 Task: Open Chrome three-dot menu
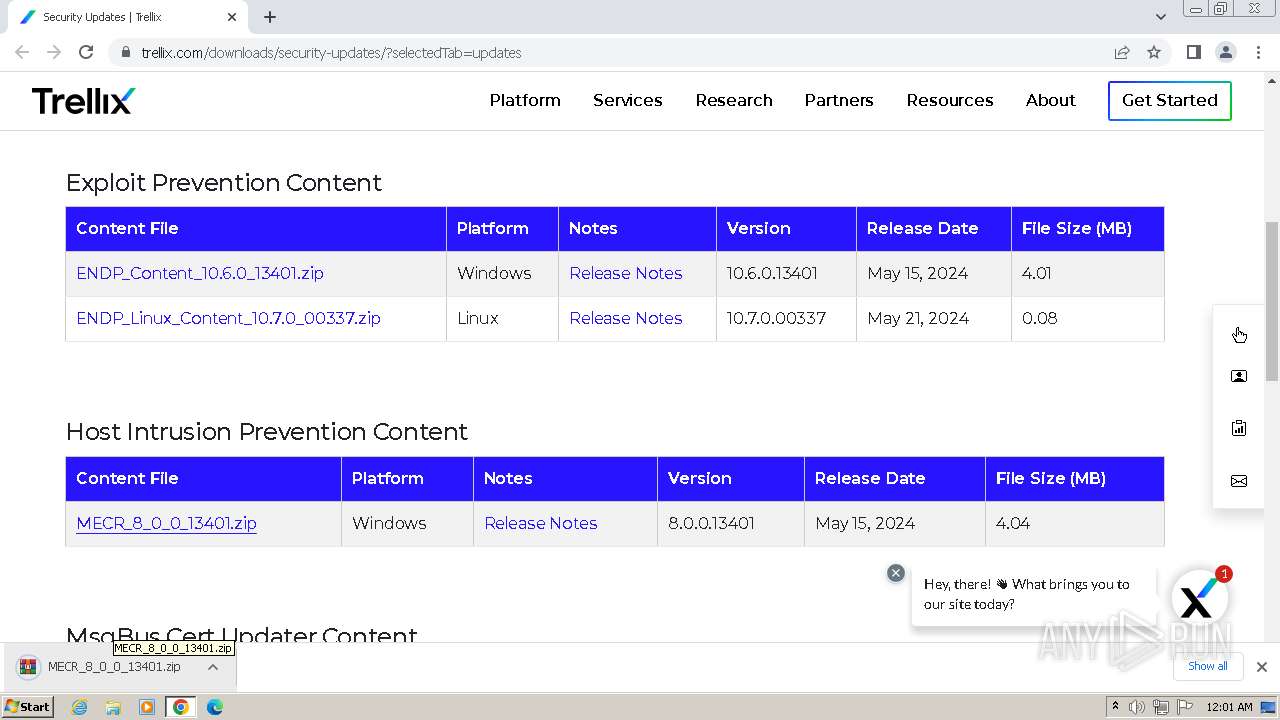[x=1258, y=52]
